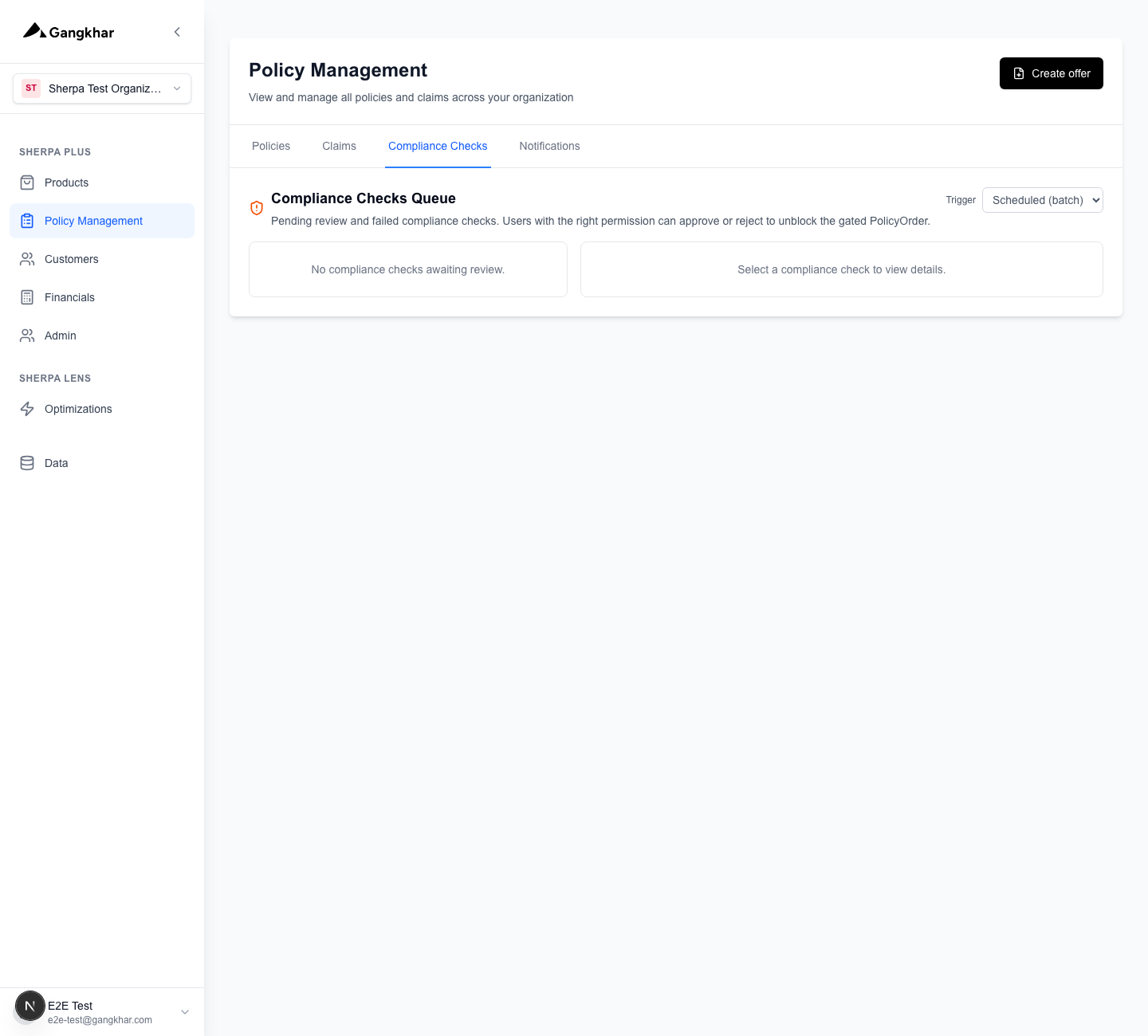Screen dimensions: 1148x1036
Task: Click the ST organization avatar badge
Action: tap(31, 88)
